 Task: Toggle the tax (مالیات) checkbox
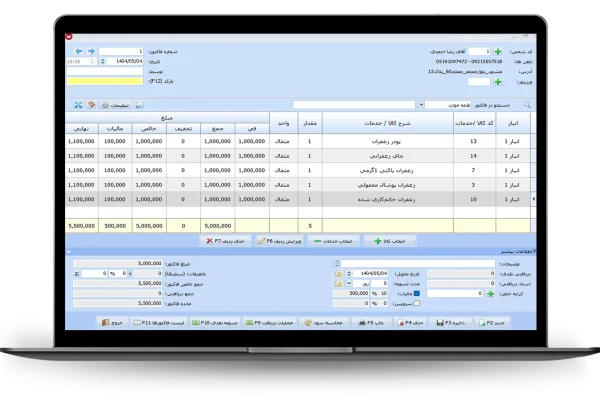pos(417,293)
